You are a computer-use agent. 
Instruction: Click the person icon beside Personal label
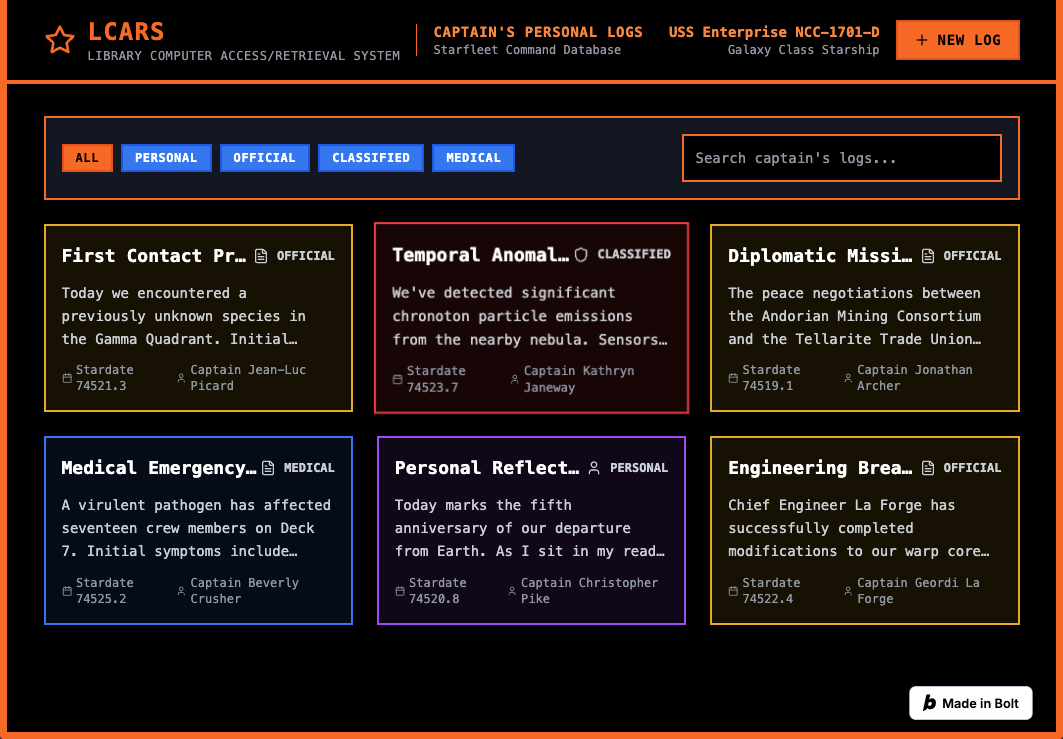pos(594,468)
